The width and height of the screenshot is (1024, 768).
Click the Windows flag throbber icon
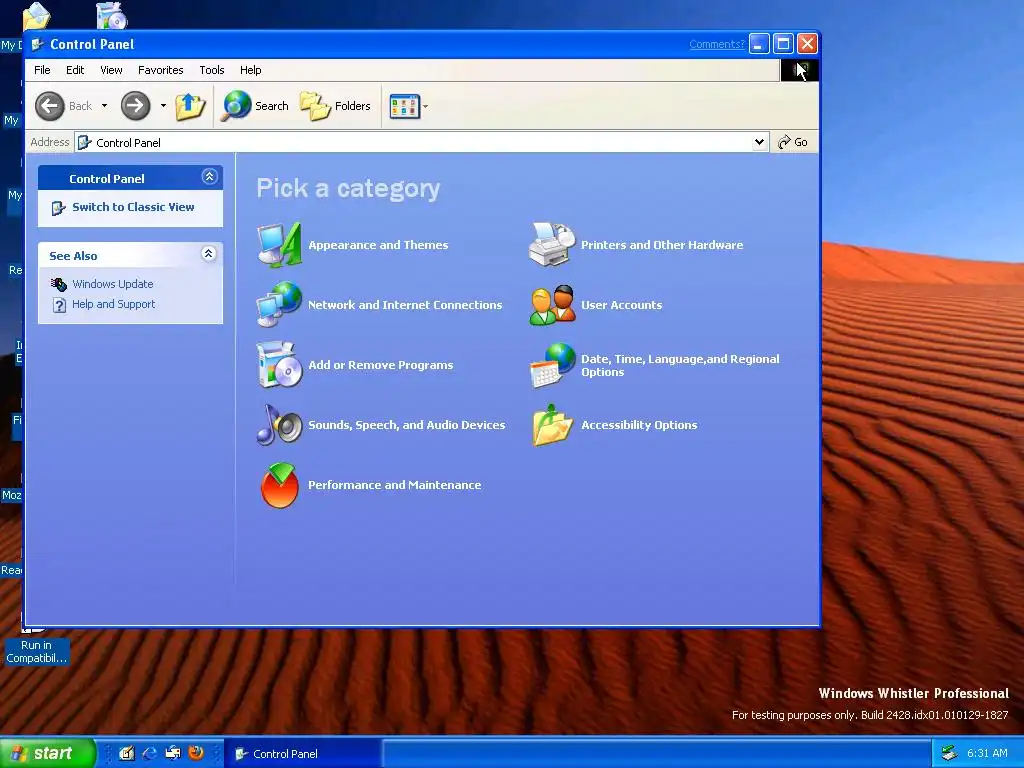click(799, 70)
